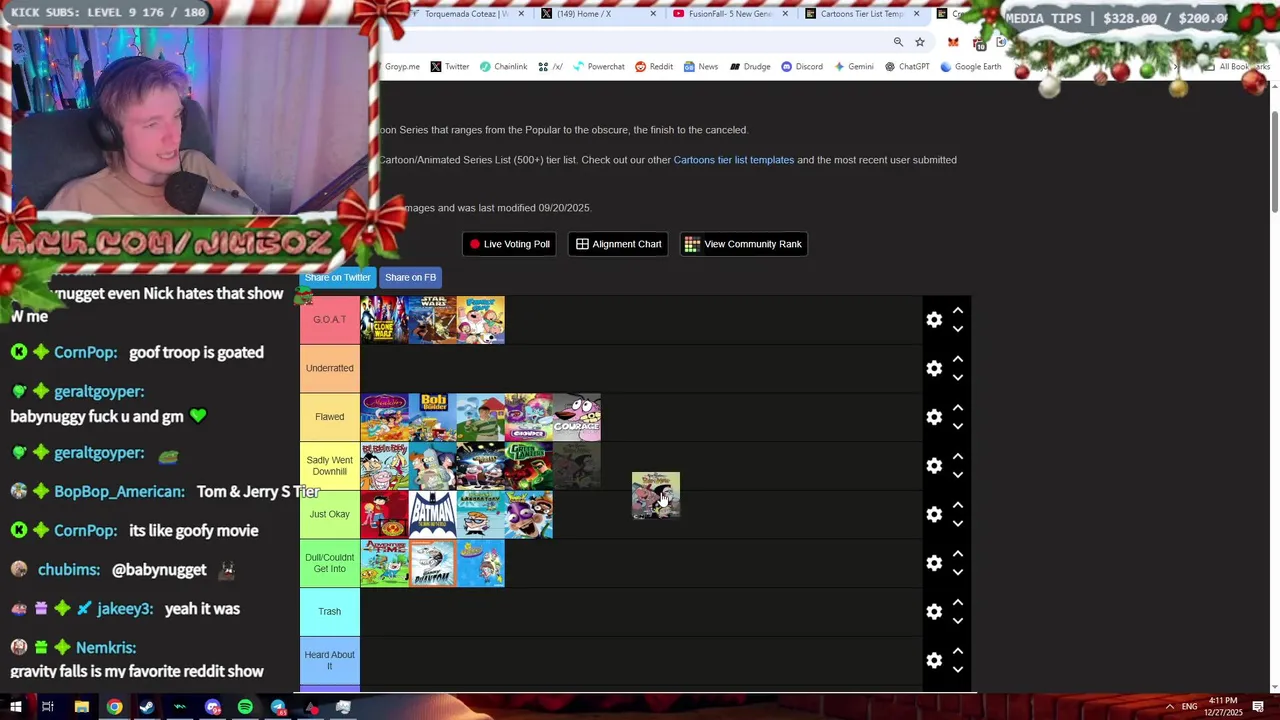
Task: Open View Community Rank
Action: 743,244
